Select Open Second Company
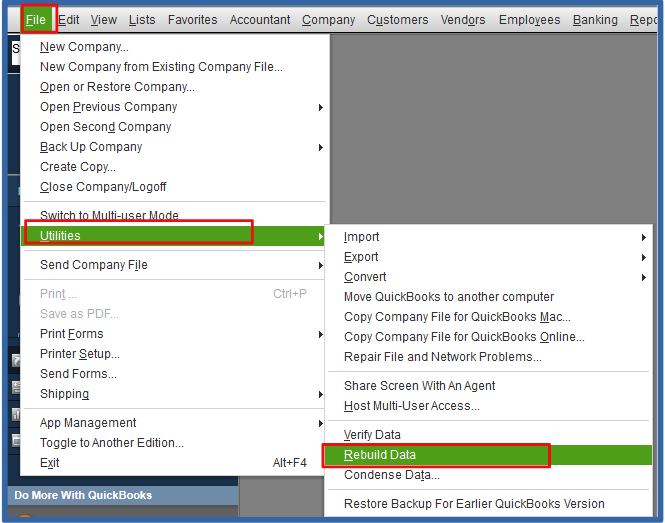The width and height of the screenshot is (665, 523). pos(174,126)
